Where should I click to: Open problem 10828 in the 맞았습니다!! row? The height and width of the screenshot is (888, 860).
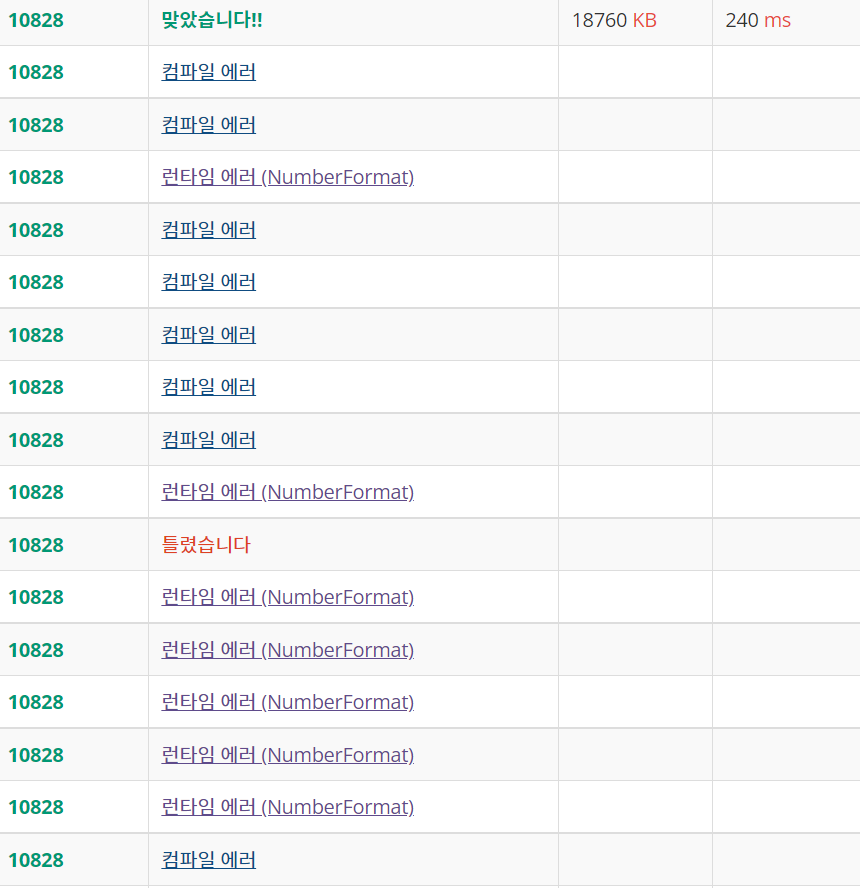tap(36, 20)
